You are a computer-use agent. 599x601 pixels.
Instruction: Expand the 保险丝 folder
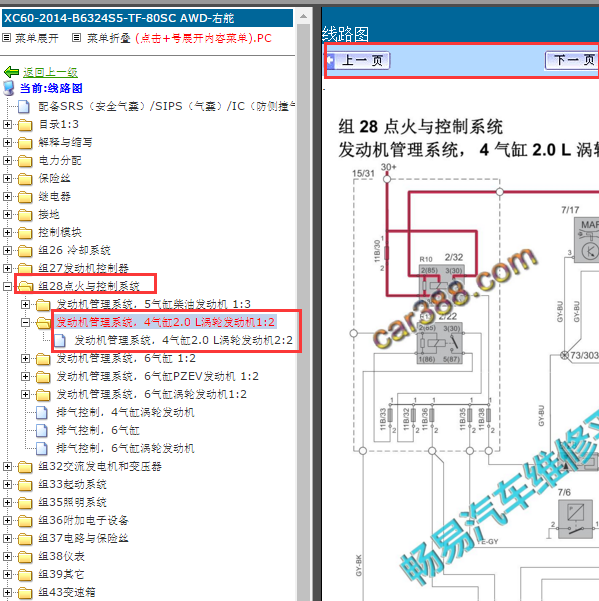pyautogui.click(x=7, y=178)
